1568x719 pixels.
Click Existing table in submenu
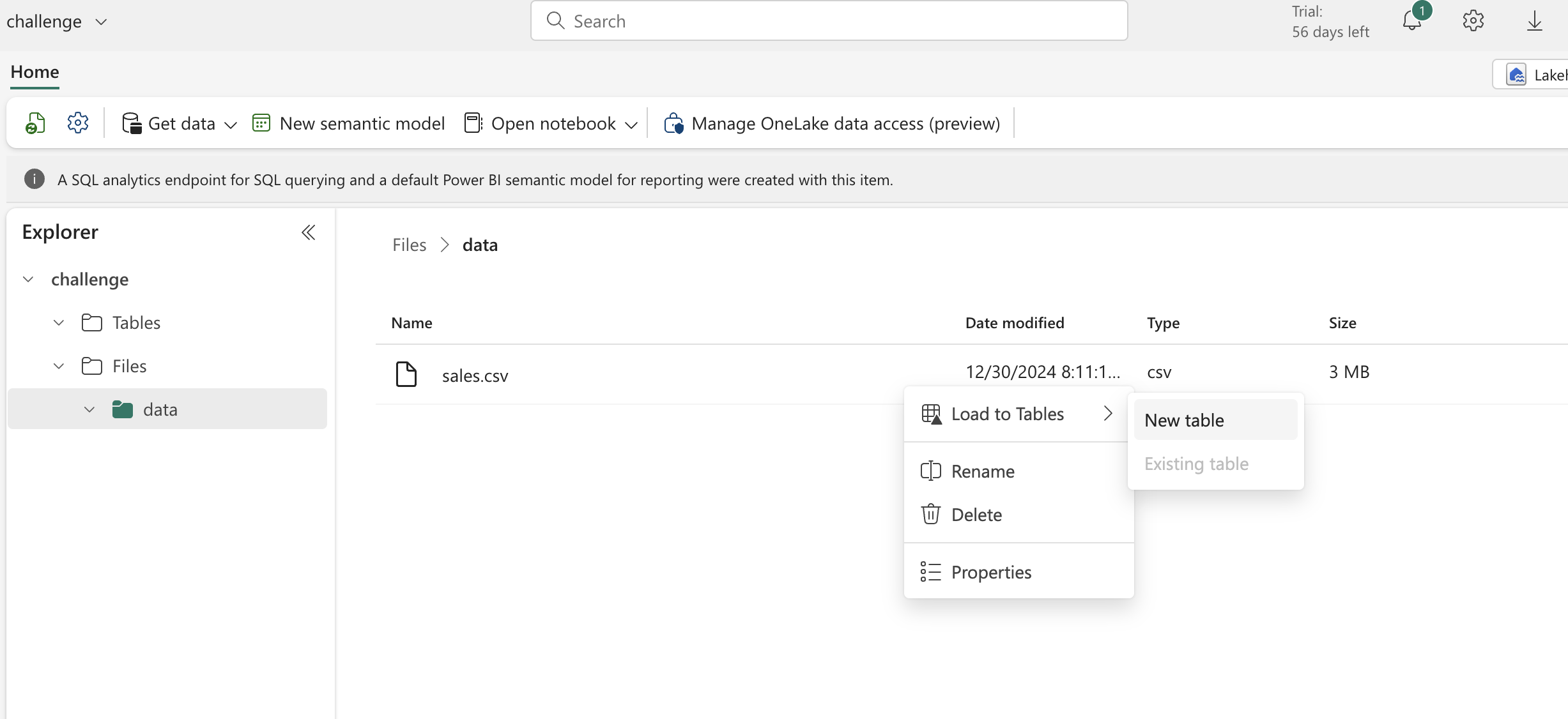point(1215,464)
